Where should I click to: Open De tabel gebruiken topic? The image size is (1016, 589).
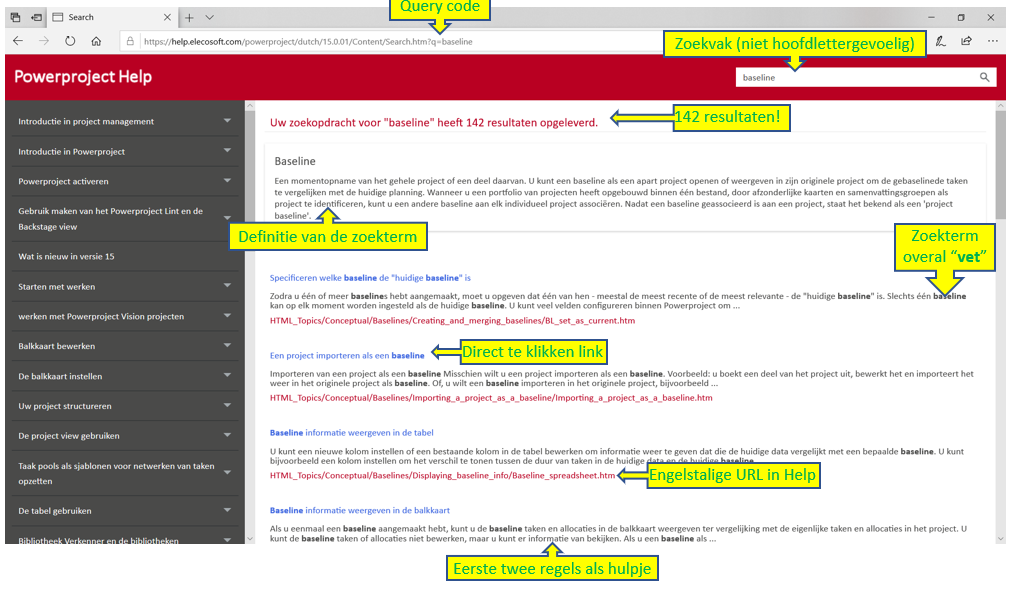pos(54,511)
